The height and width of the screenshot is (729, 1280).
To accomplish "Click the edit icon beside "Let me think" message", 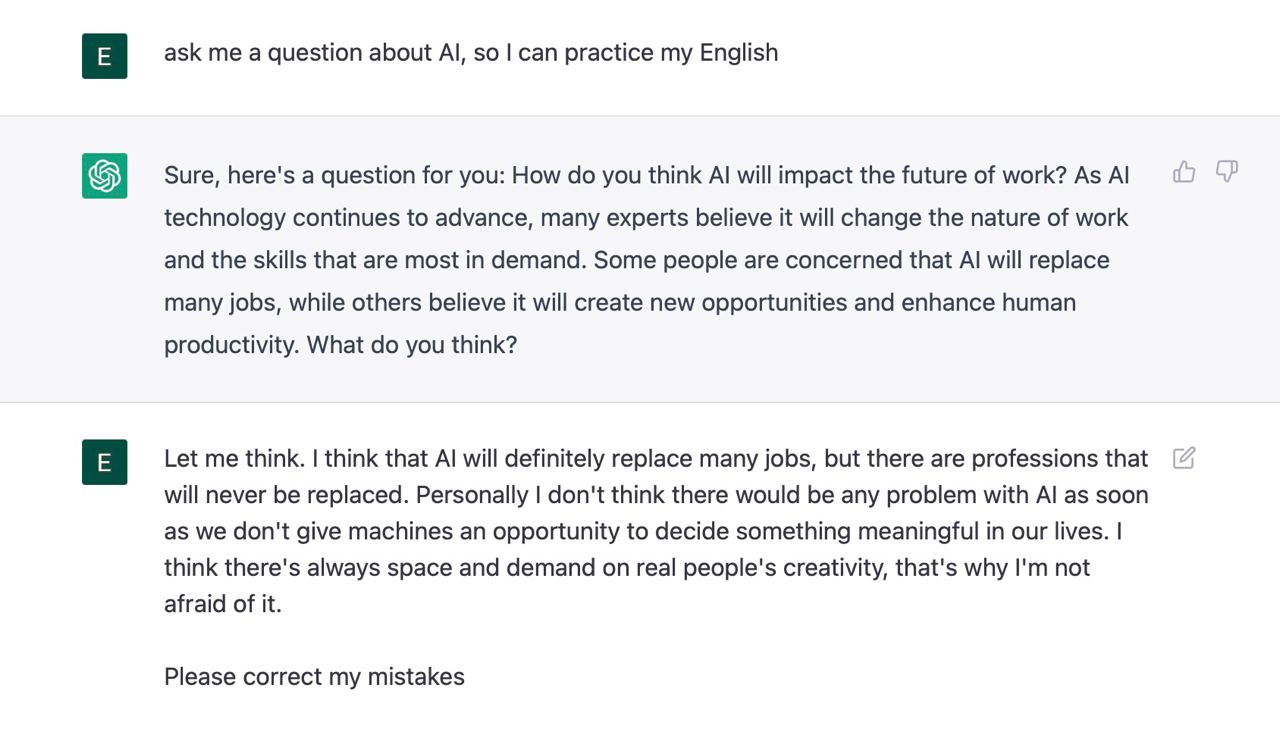I will [x=1184, y=458].
